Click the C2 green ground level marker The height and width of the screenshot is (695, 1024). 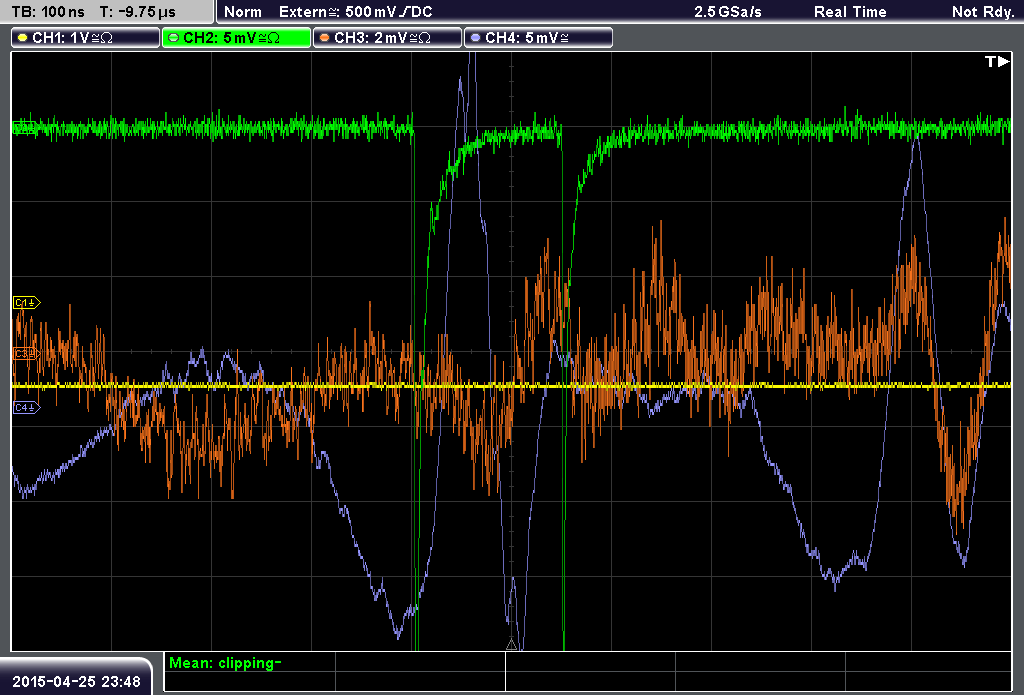25,127
